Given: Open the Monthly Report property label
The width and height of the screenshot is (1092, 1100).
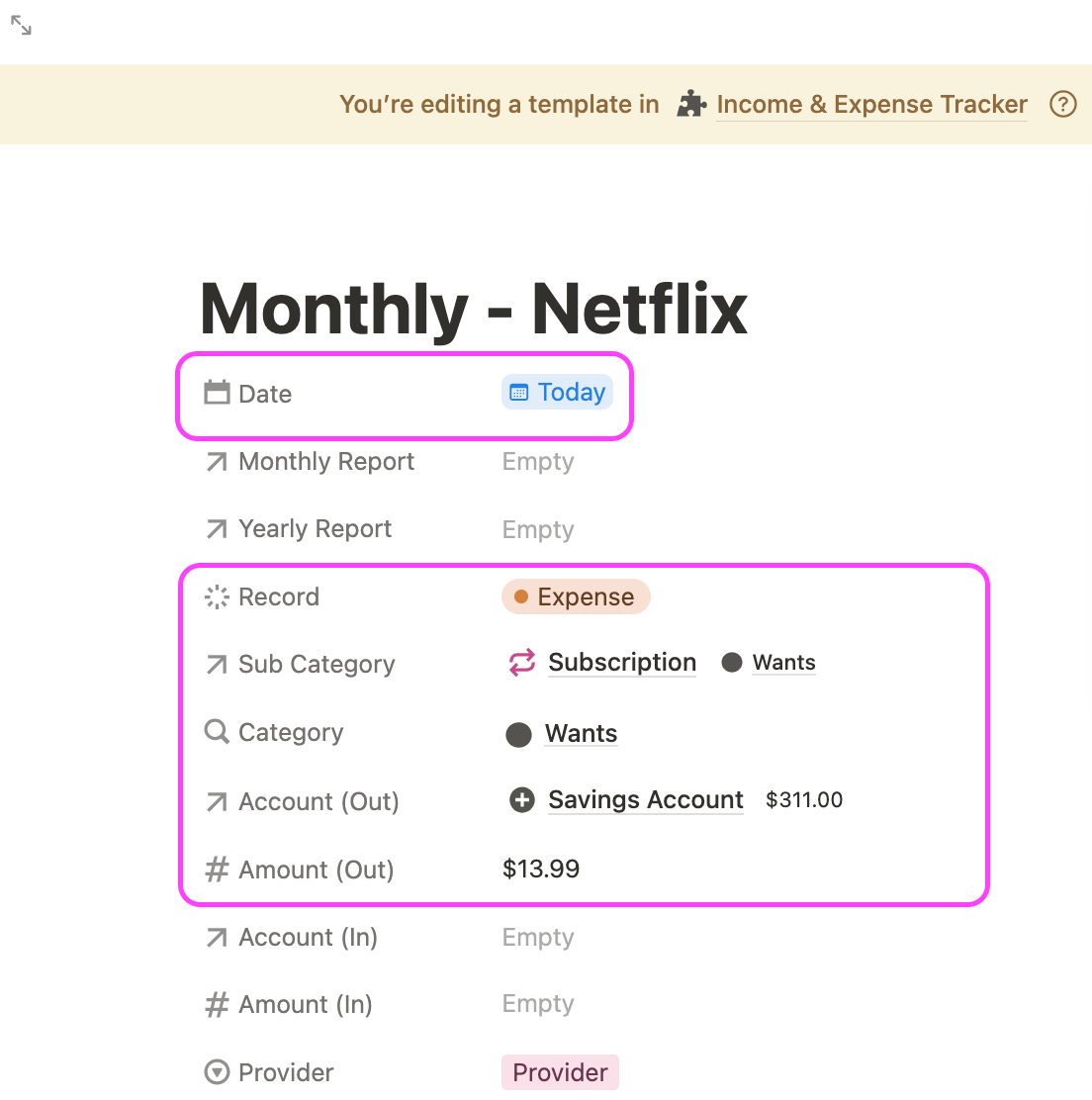Looking at the screenshot, I should [326, 462].
